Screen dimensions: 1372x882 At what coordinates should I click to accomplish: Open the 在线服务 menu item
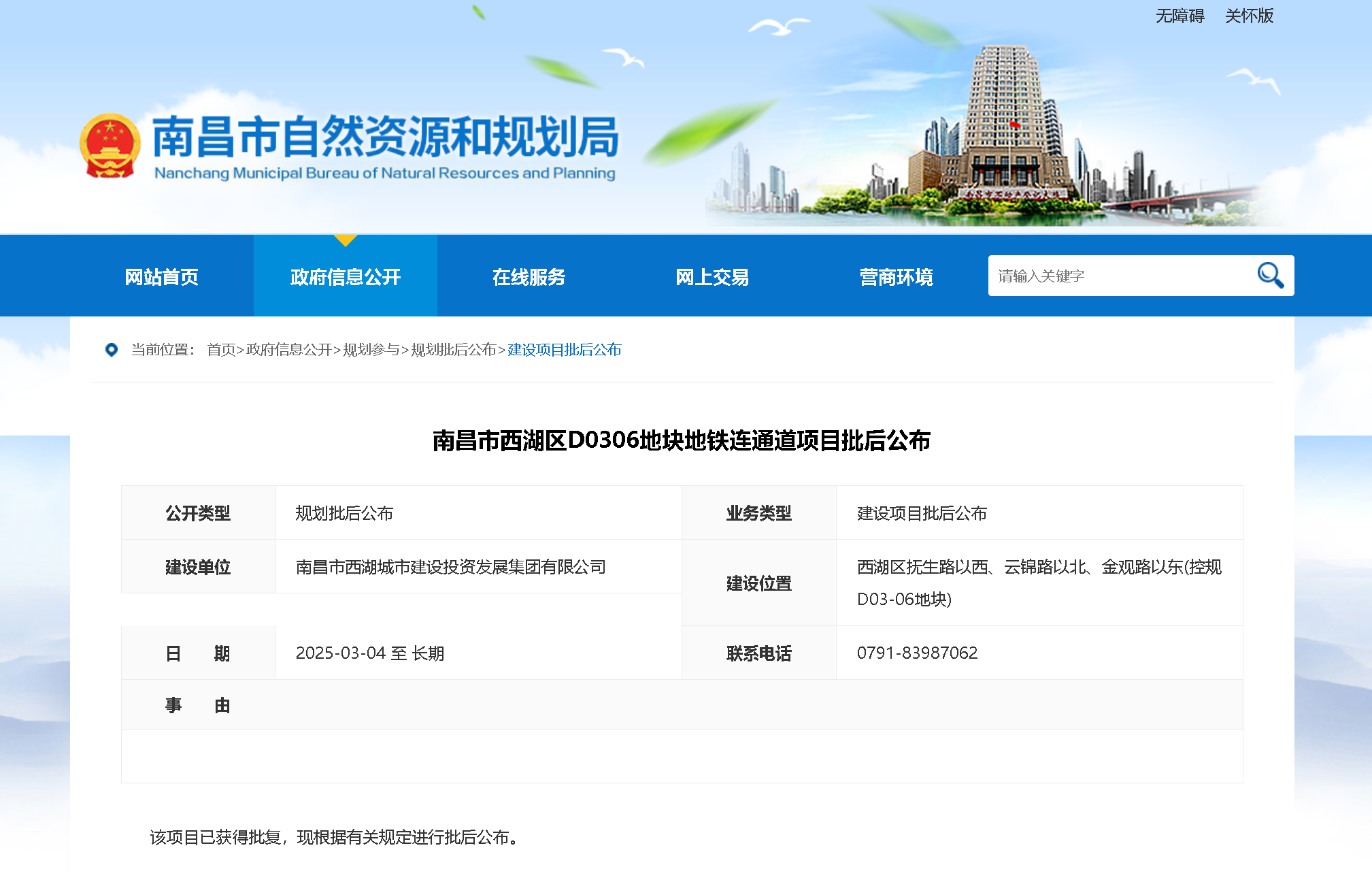(x=529, y=277)
